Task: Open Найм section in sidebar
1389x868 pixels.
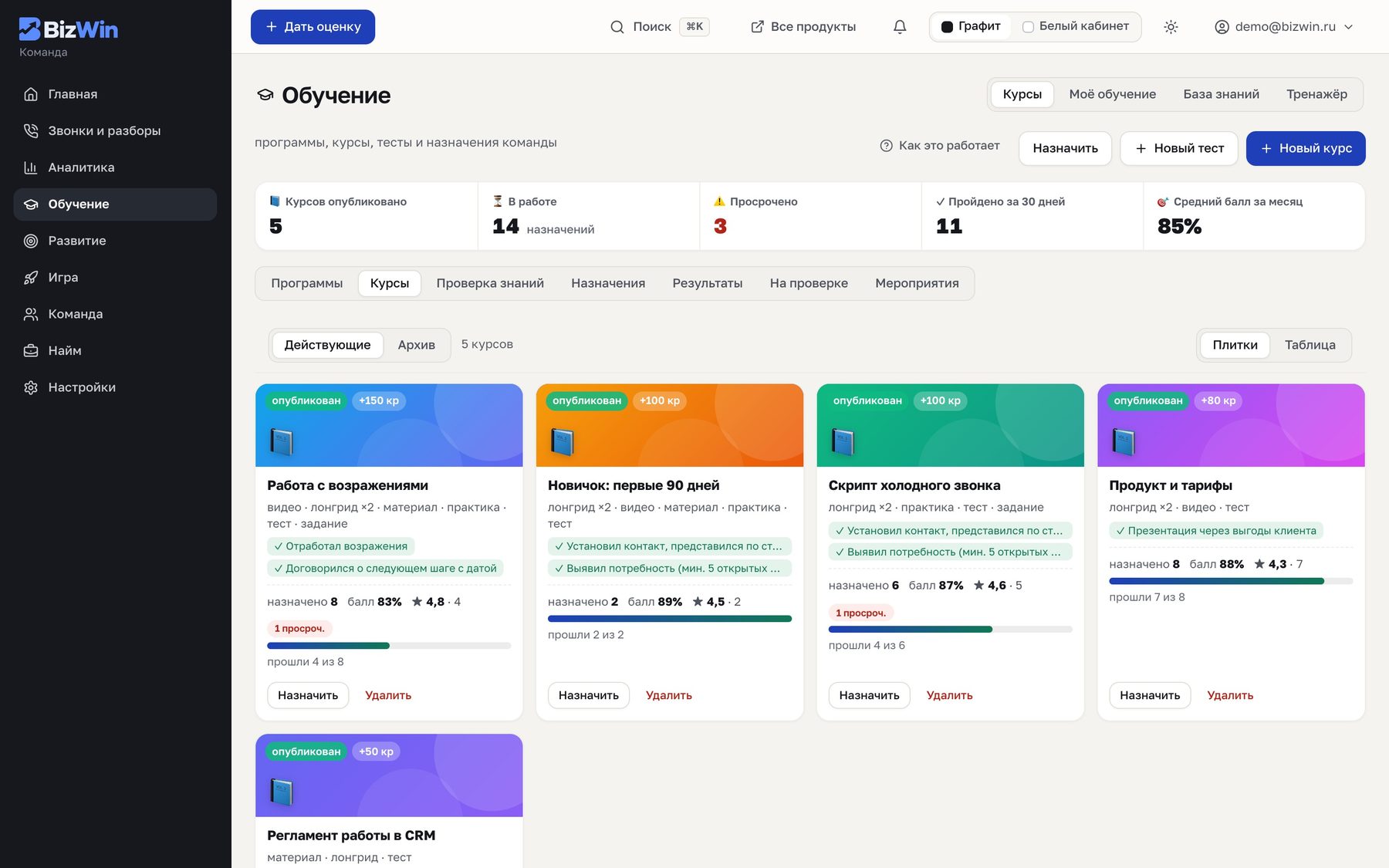Action: pyautogui.click(x=115, y=351)
